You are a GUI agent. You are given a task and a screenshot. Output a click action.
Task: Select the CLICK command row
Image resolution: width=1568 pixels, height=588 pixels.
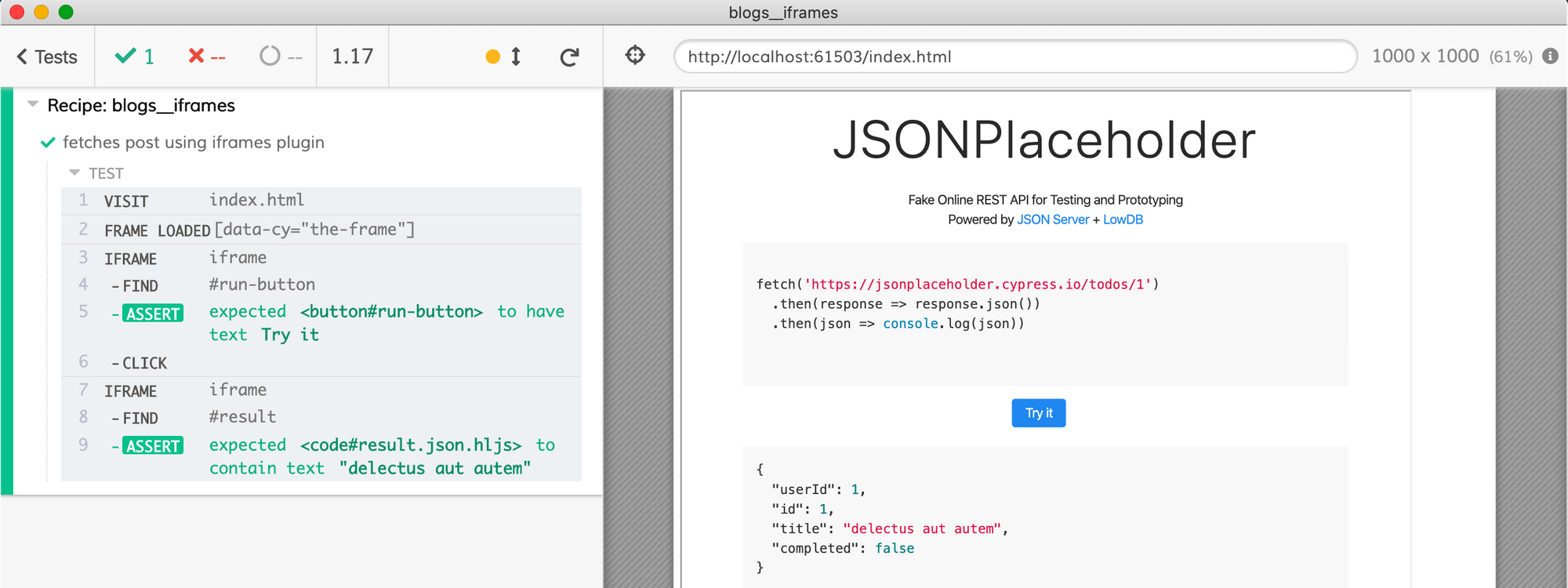(x=321, y=362)
